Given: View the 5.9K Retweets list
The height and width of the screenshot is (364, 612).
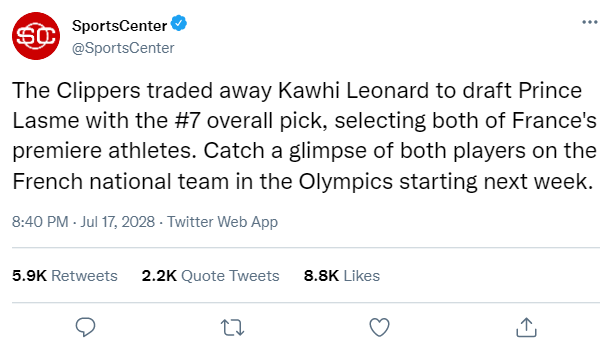Looking at the screenshot, I should click(x=64, y=276).
